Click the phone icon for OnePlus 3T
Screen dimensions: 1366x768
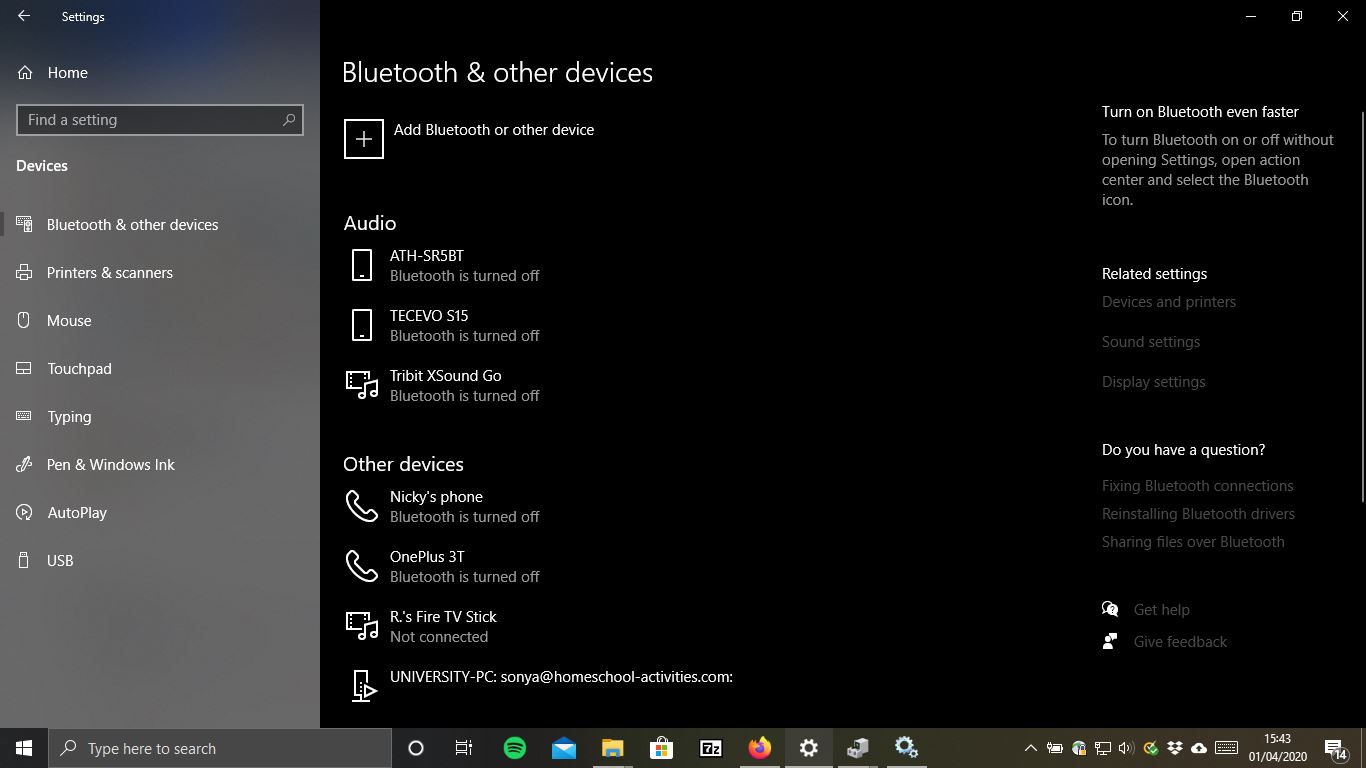click(x=362, y=566)
